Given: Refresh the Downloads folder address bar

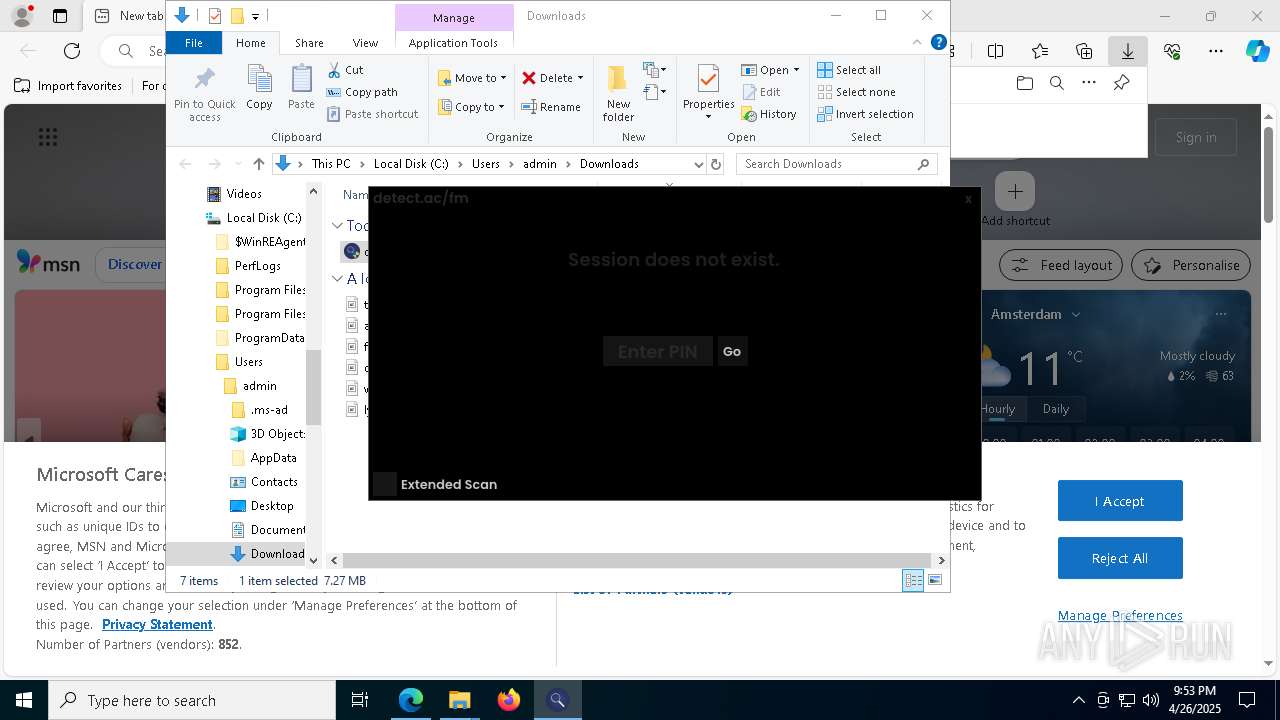Looking at the screenshot, I should [715, 164].
